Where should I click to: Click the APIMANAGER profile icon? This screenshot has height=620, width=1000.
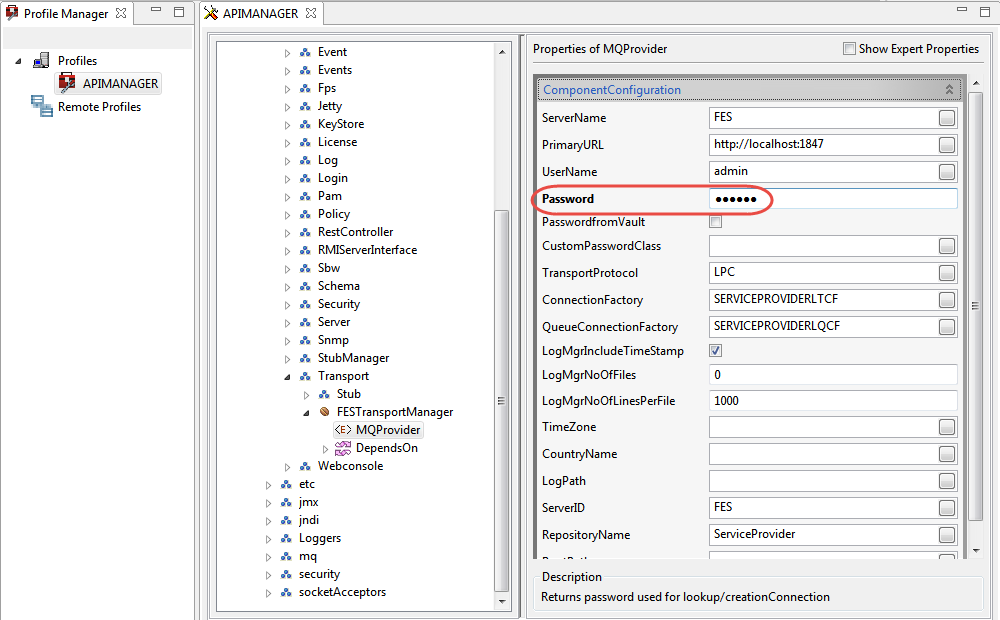pyautogui.click(x=67, y=84)
